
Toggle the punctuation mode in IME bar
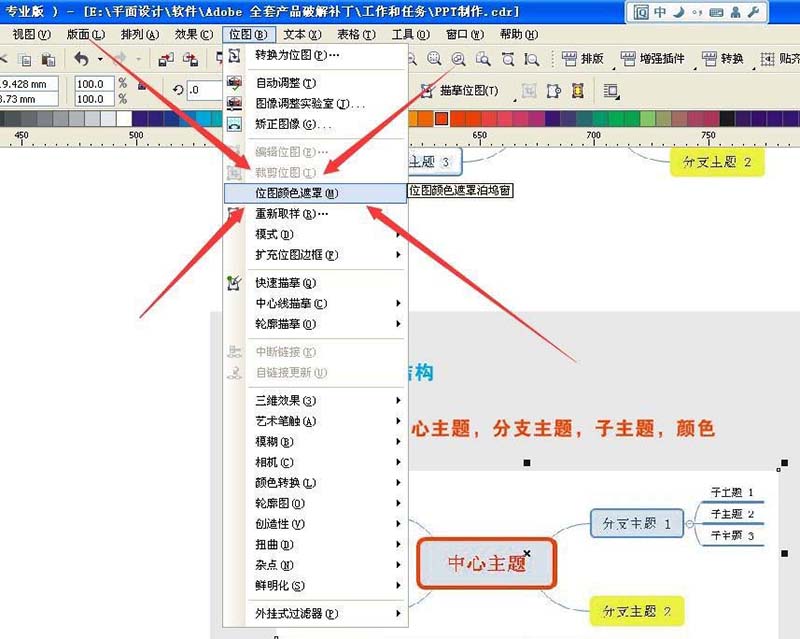tap(697, 12)
